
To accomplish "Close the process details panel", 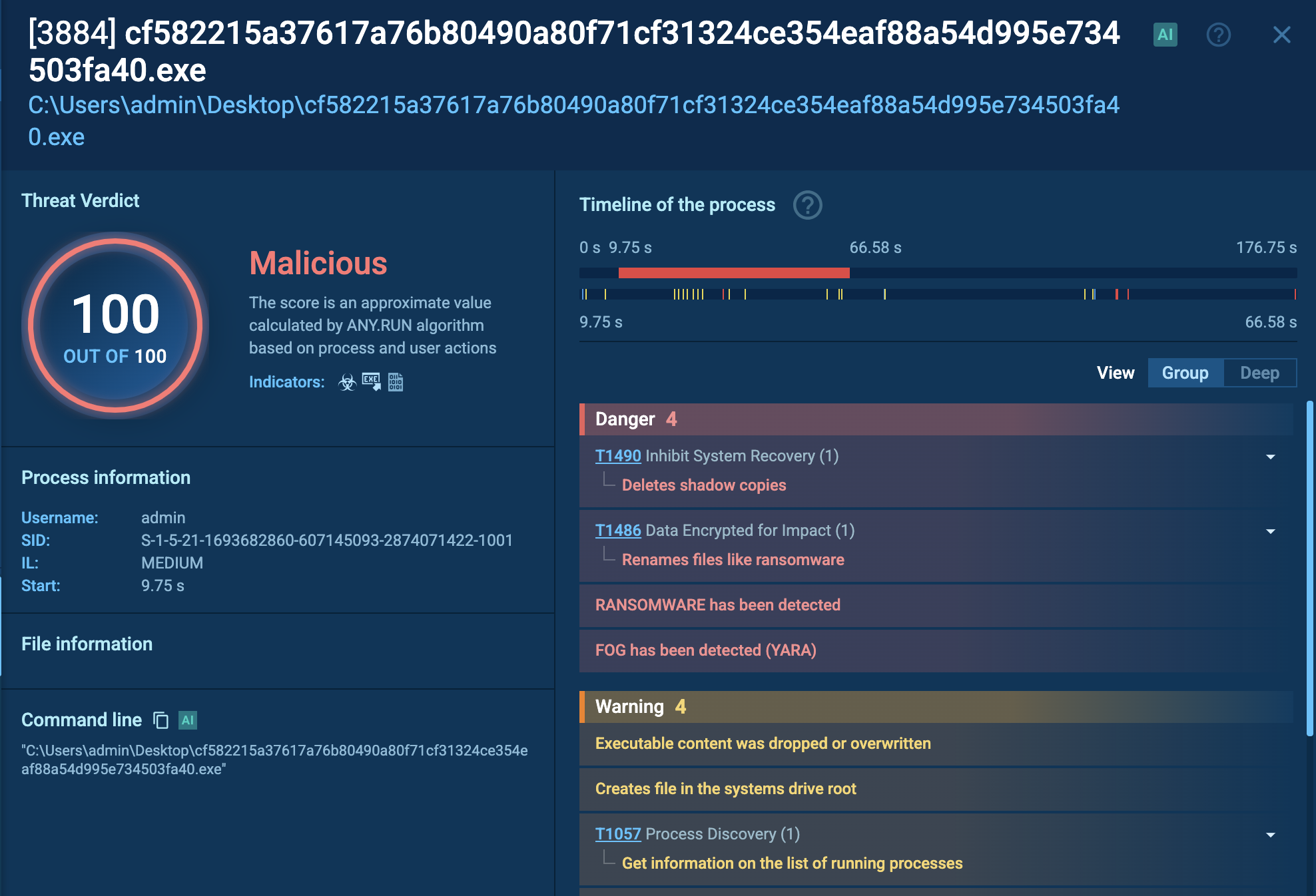I will (x=1281, y=35).
